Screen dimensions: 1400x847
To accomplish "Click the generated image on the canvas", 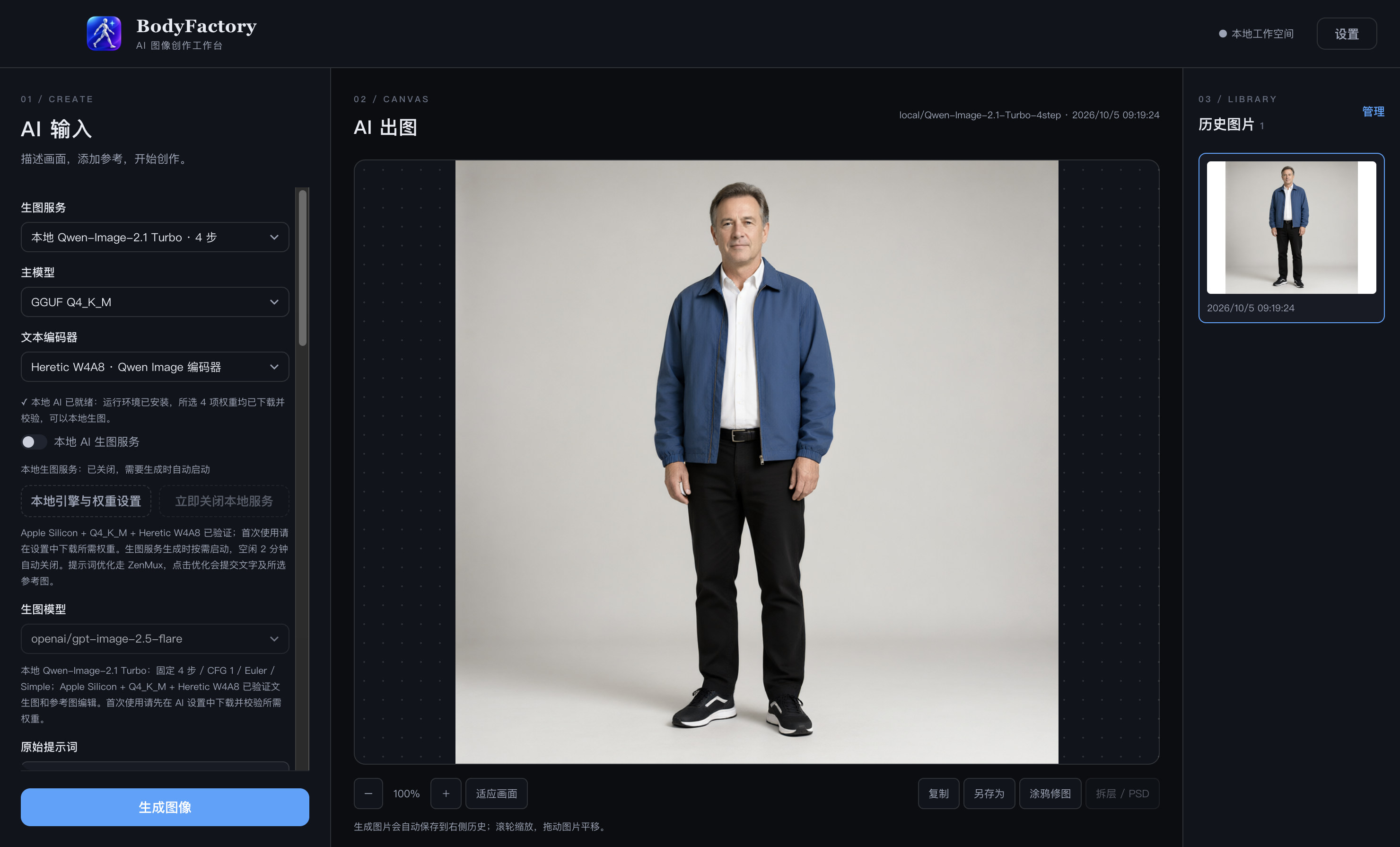I will pos(756,461).
